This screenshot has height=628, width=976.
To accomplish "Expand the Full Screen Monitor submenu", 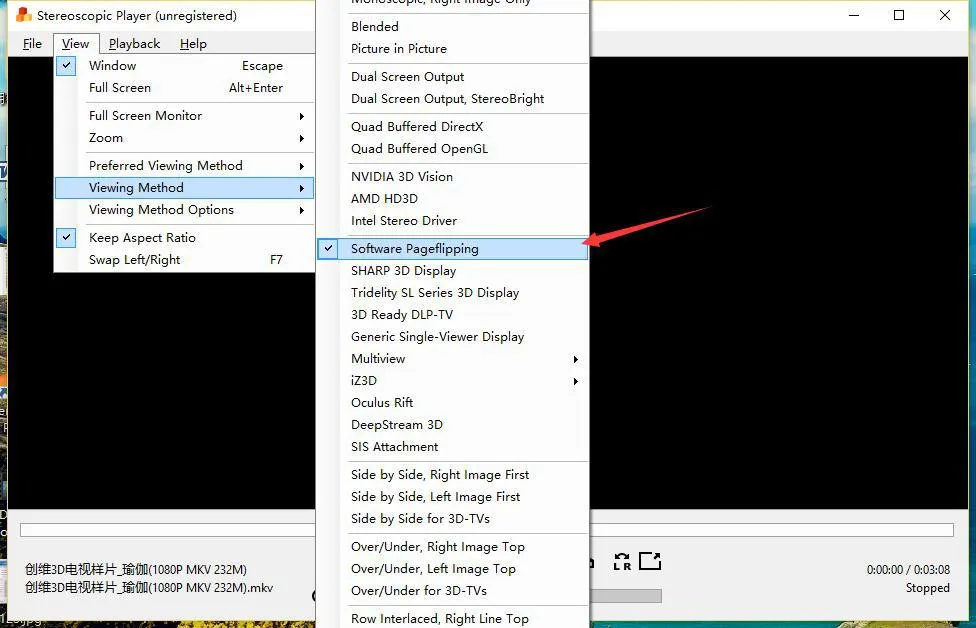I will pos(185,116).
